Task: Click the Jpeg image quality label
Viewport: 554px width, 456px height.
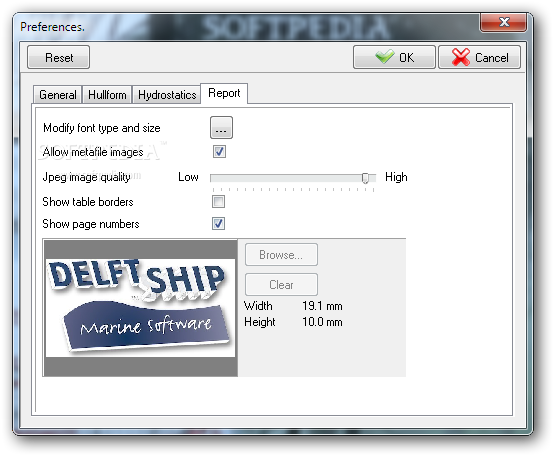Action: tap(87, 177)
